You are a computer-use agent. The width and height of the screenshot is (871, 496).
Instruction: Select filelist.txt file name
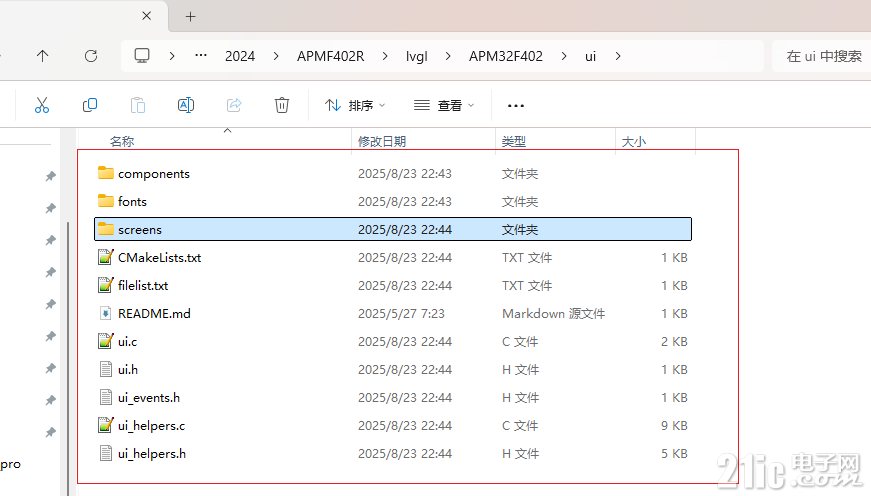pos(143,285)
